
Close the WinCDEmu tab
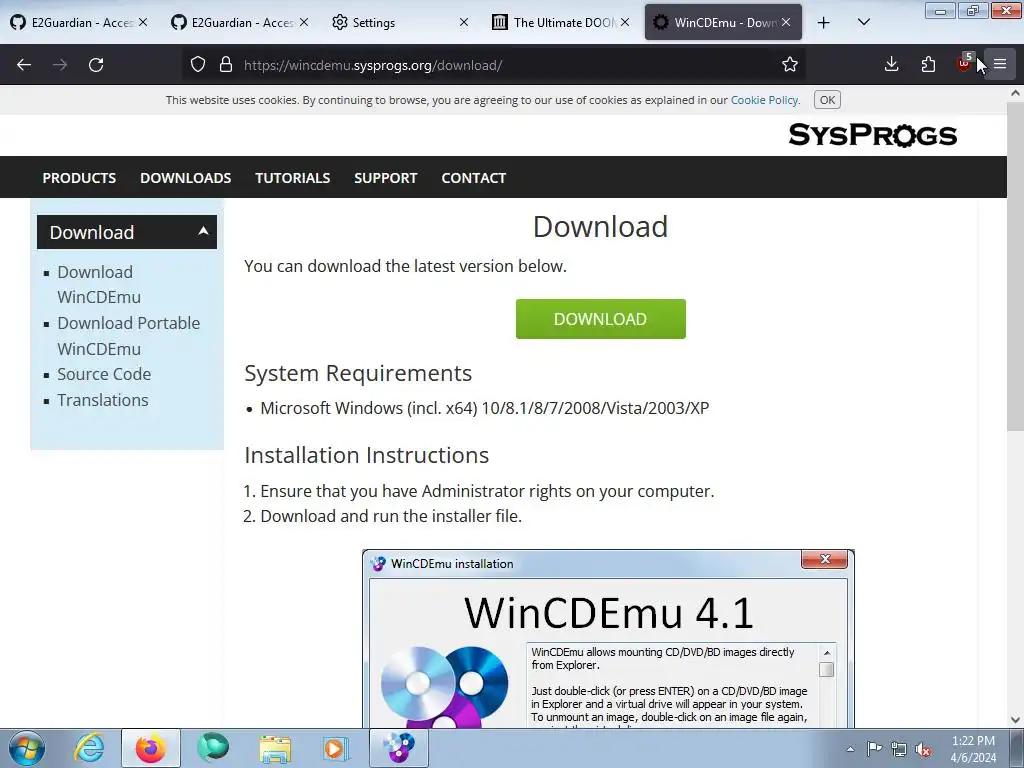point(786,22)
